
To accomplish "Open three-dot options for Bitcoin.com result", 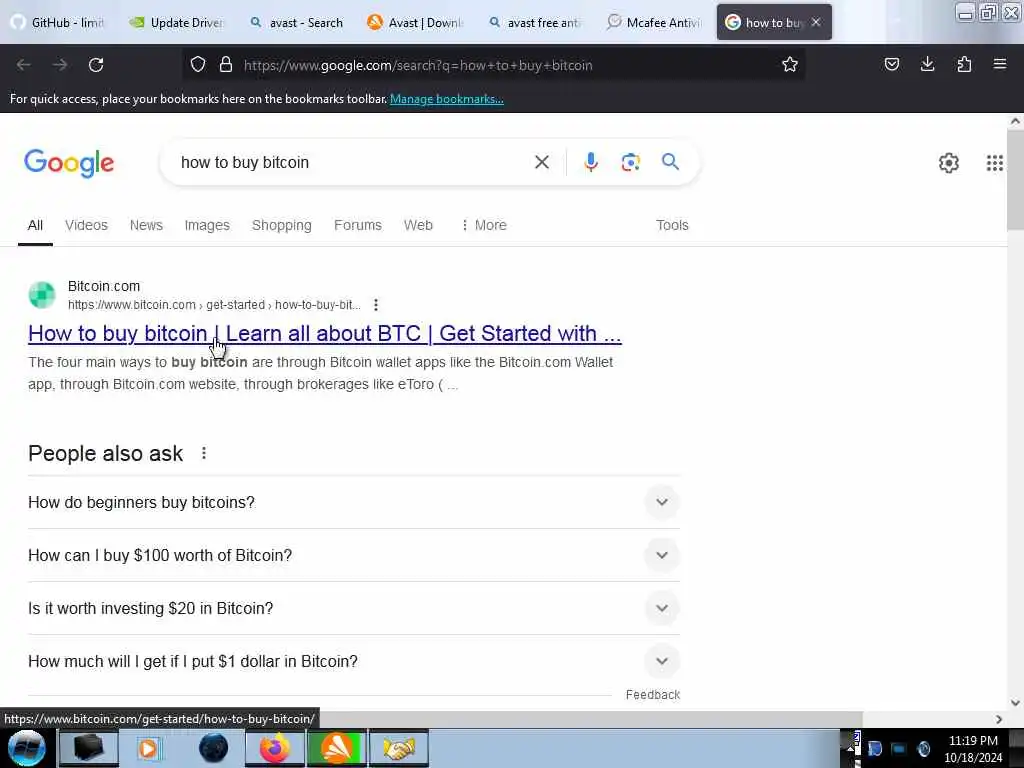I will [376, 305].
